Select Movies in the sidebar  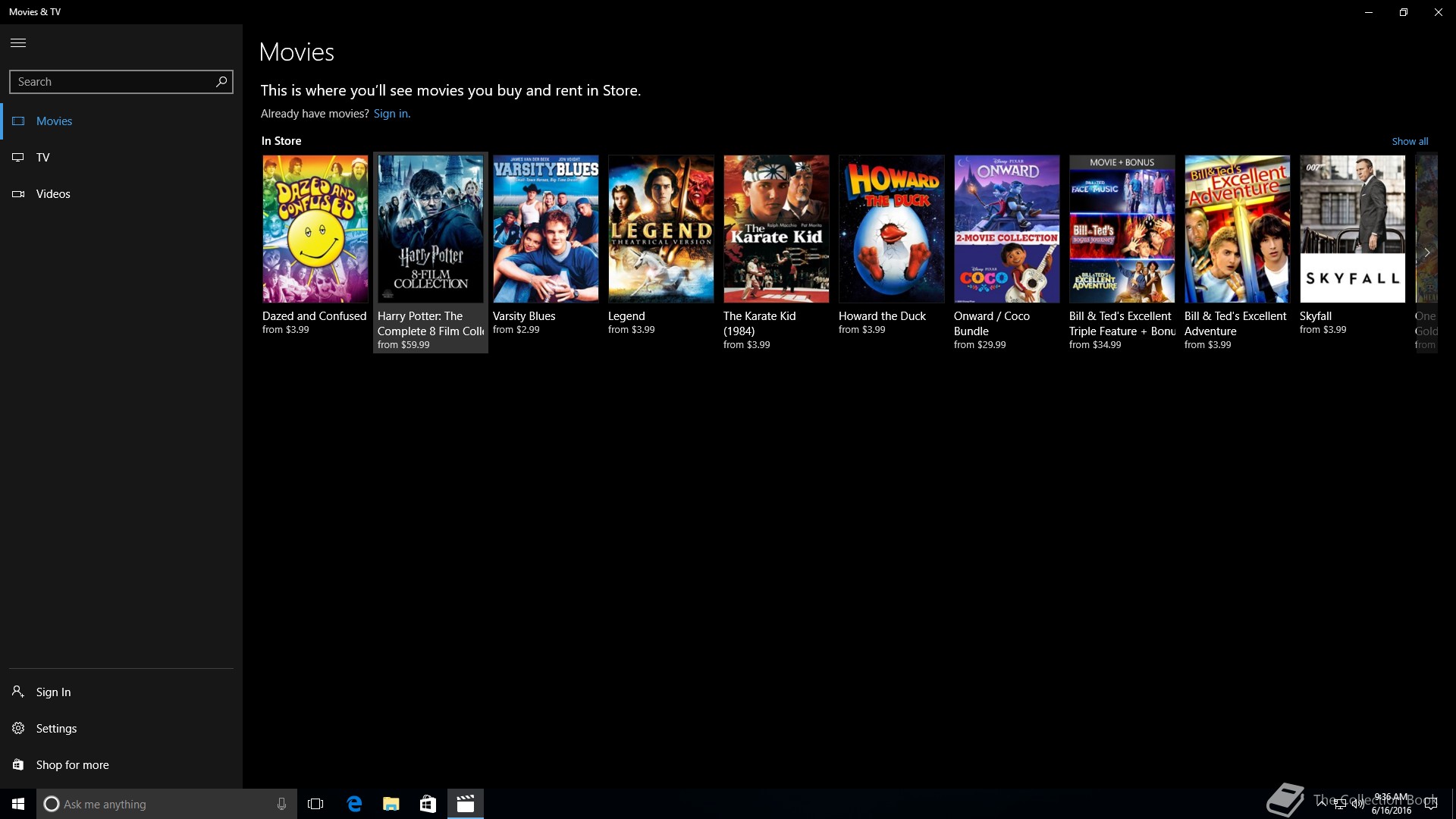(121, 121)
